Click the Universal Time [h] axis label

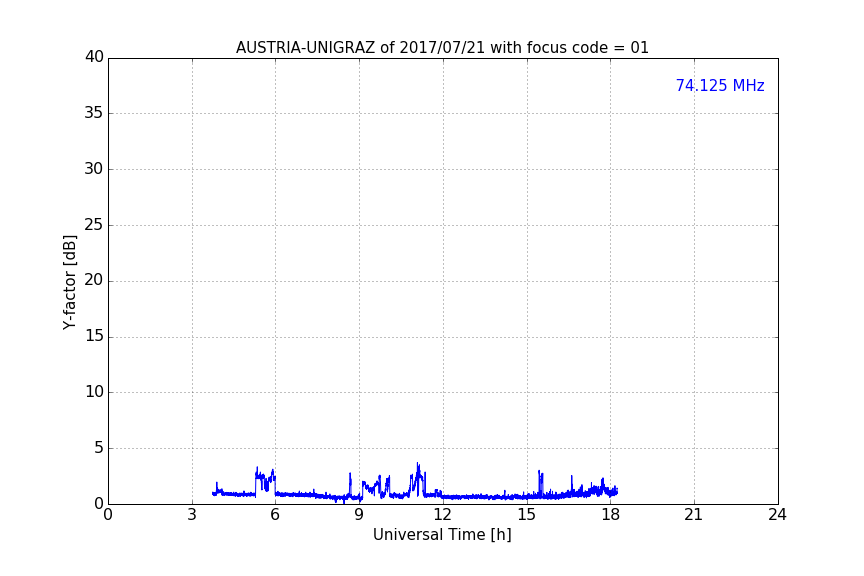pyautogui.click(x=442, y=535)
